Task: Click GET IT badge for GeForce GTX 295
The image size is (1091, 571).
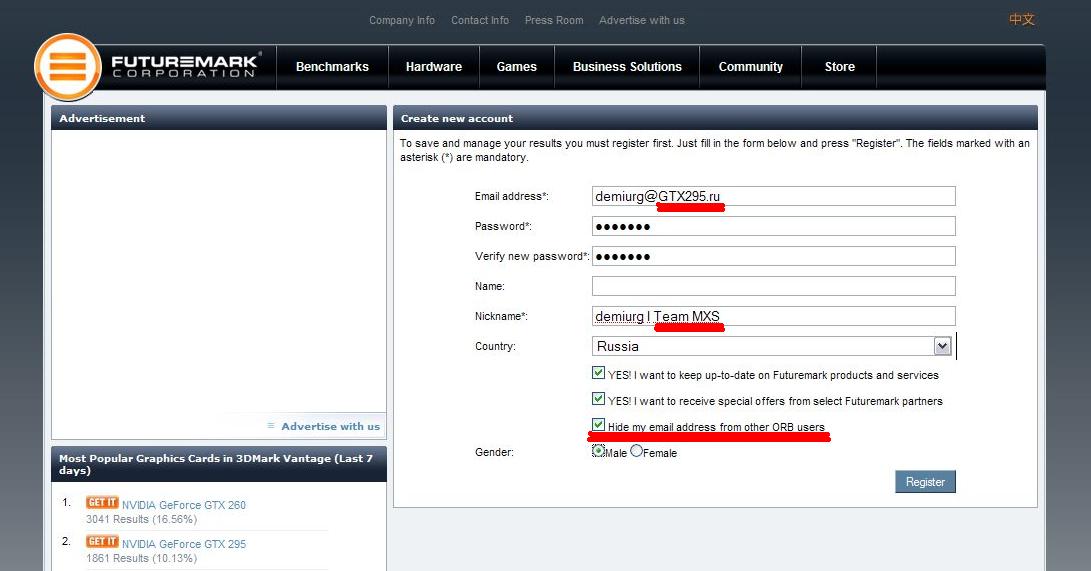Action: (x=102, y=542)
